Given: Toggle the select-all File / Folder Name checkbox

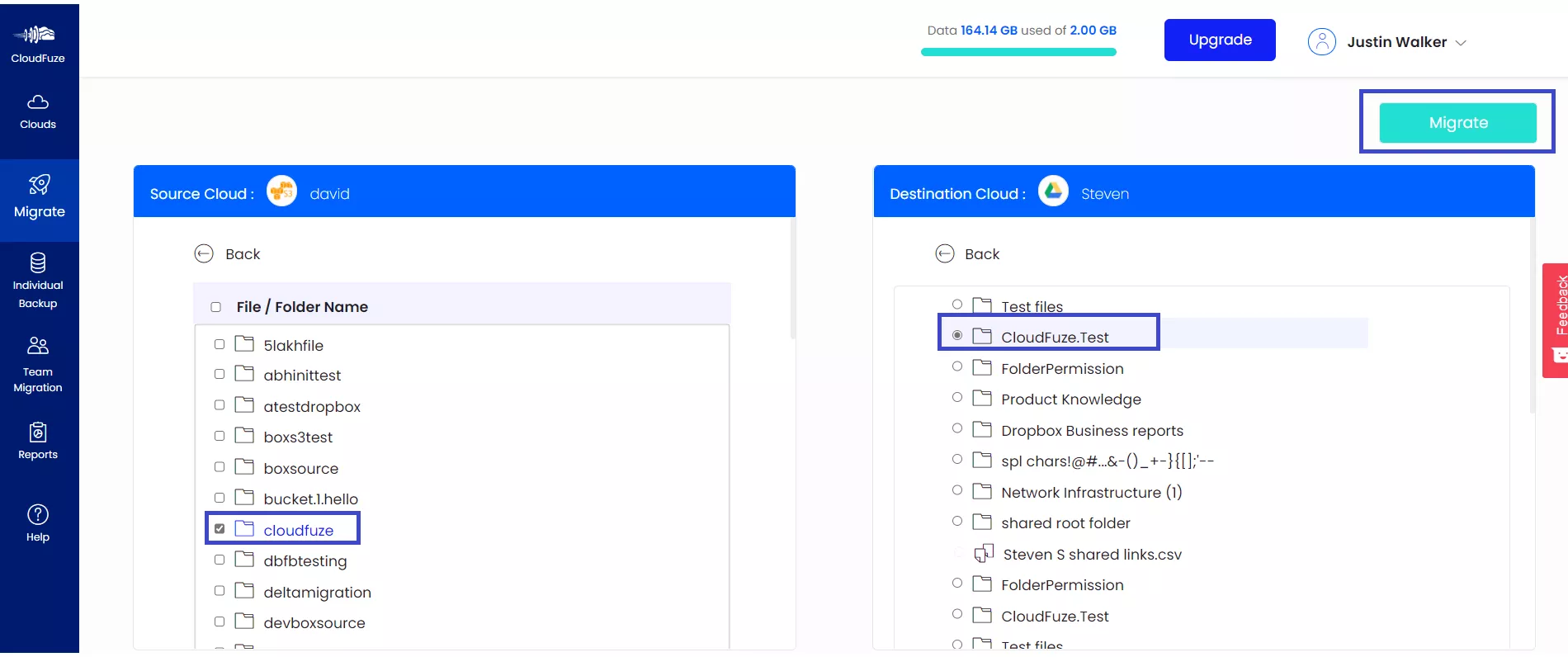Looking at the screenshot, I should point(216,307).
